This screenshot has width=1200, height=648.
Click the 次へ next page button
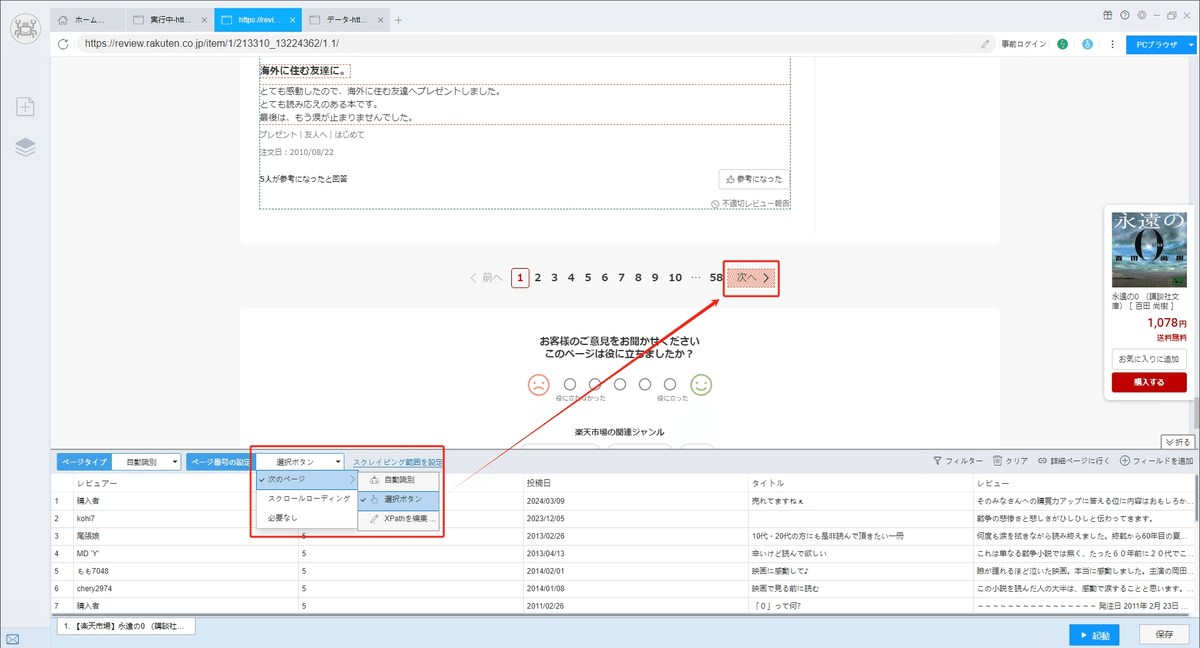click(752, 278)
